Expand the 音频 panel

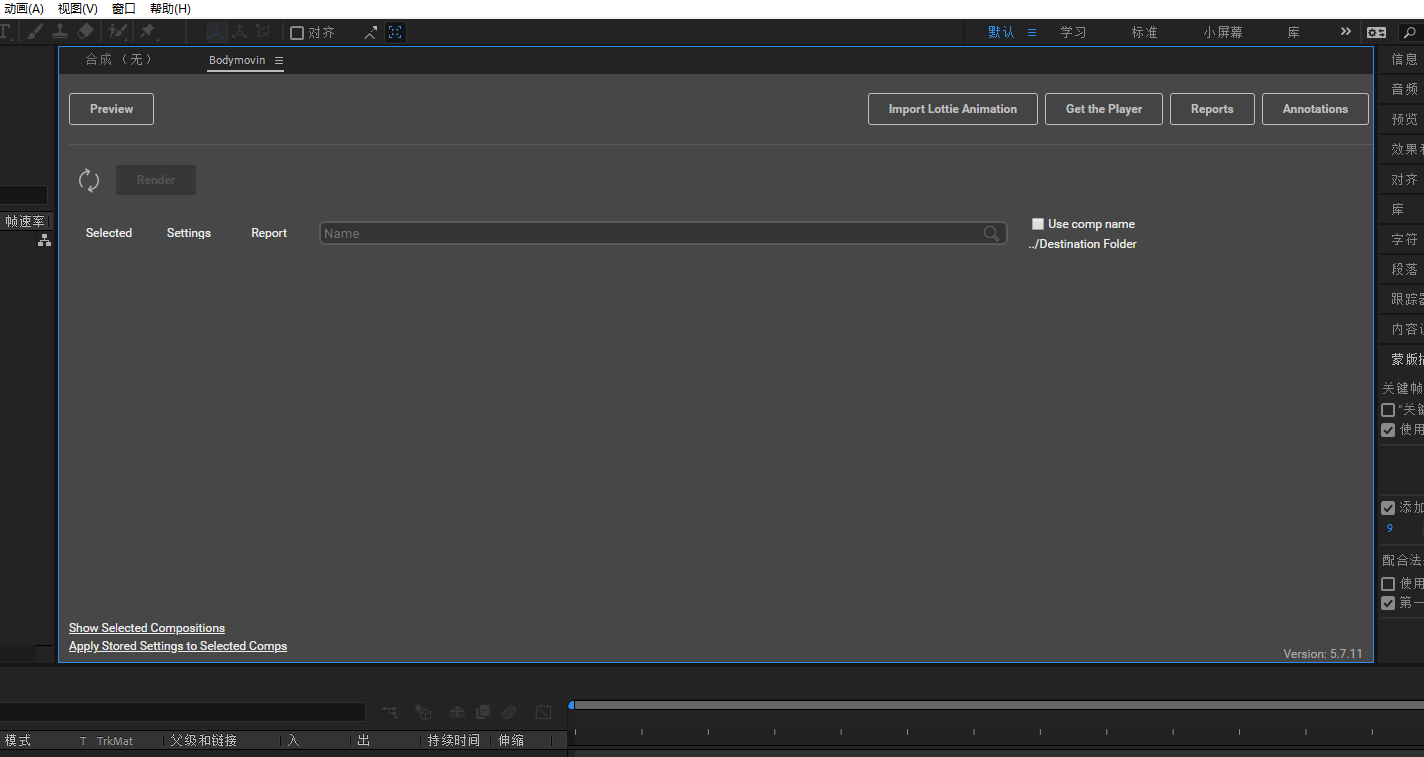[1404, 89]
